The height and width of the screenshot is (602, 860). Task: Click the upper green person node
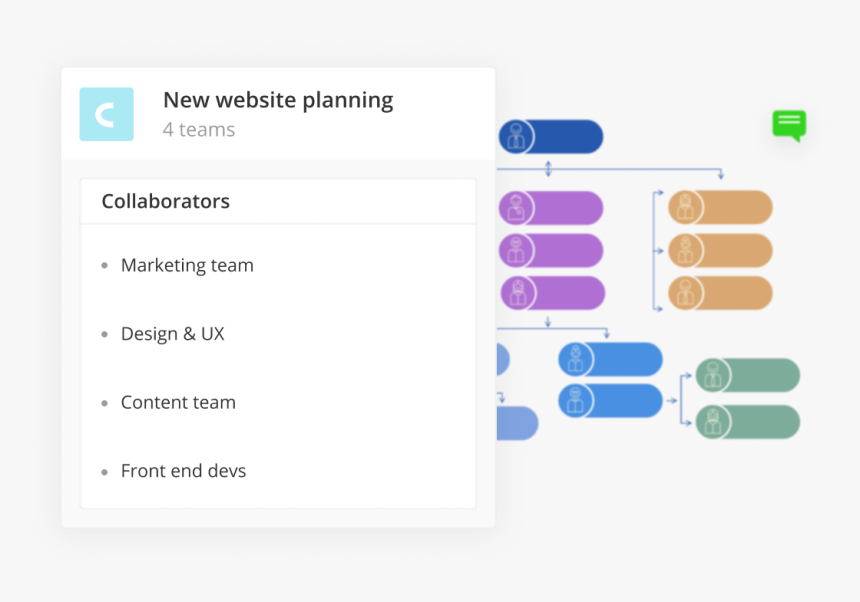click(748, 376)
